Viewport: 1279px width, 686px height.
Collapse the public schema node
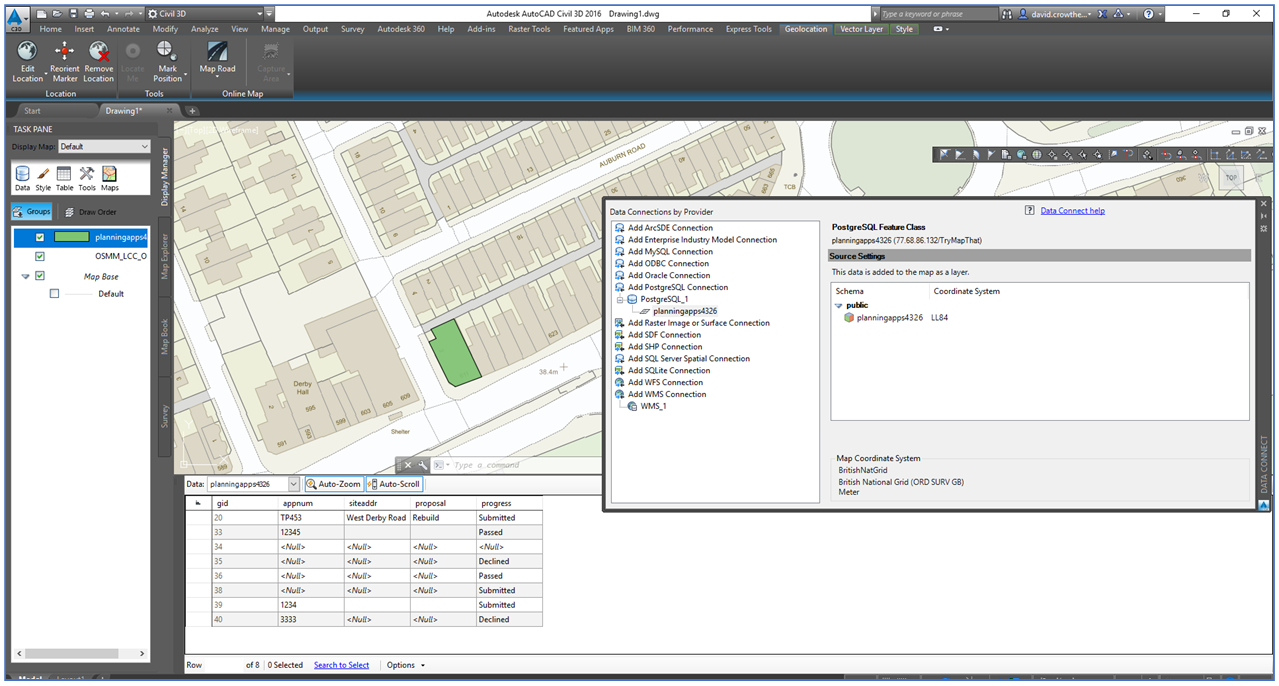pos(839,305)
